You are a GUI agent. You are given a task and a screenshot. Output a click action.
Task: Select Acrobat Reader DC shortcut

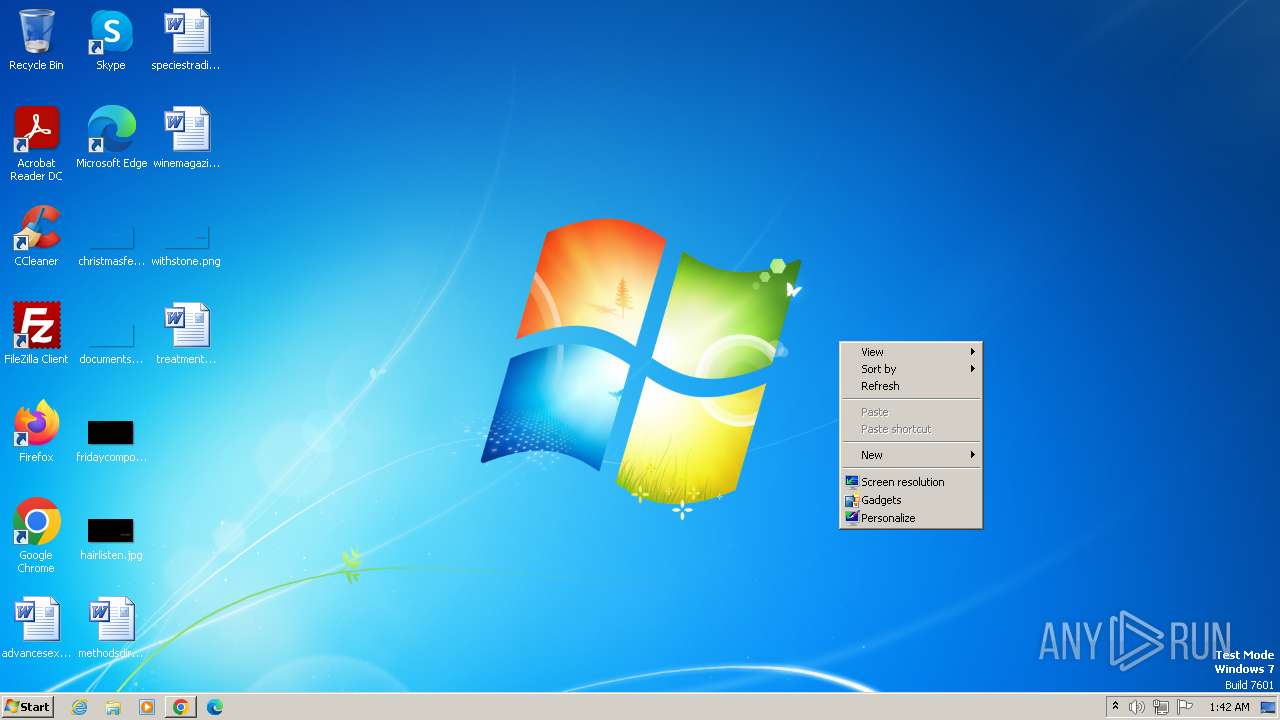point(36,144)
